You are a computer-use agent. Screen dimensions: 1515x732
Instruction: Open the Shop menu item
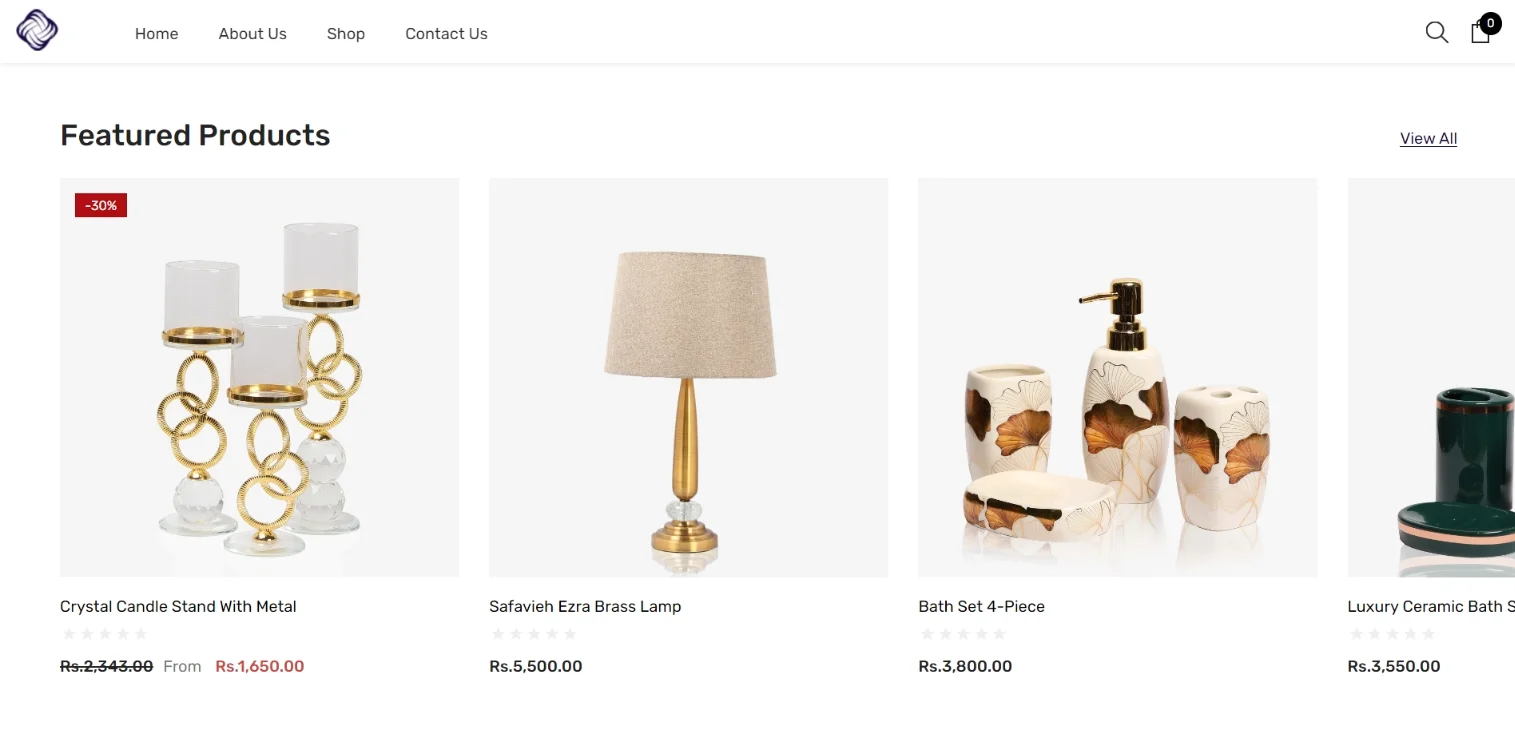tap(346, 34)
